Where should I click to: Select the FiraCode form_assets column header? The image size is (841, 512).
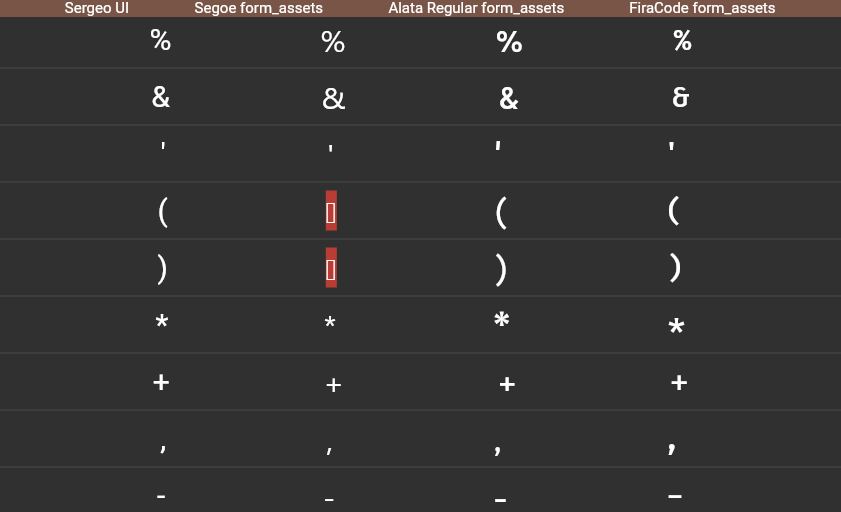tap(702, 8)
